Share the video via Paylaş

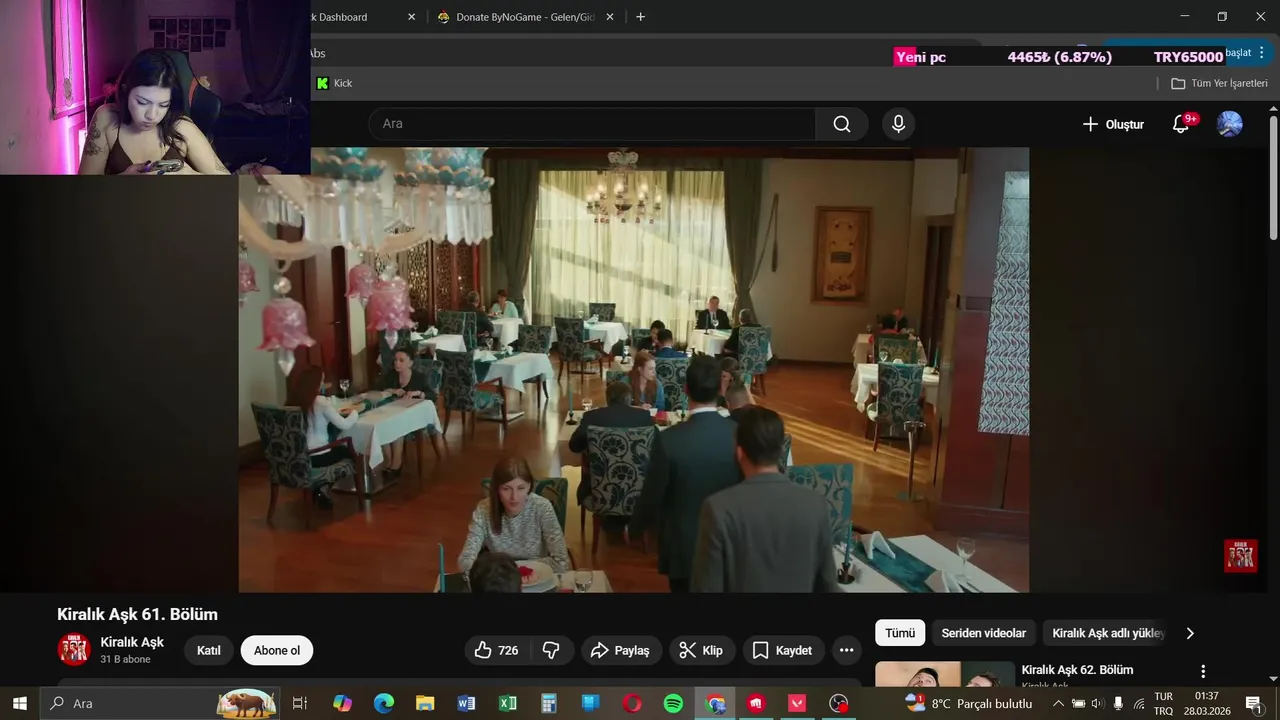coord(620,650)
